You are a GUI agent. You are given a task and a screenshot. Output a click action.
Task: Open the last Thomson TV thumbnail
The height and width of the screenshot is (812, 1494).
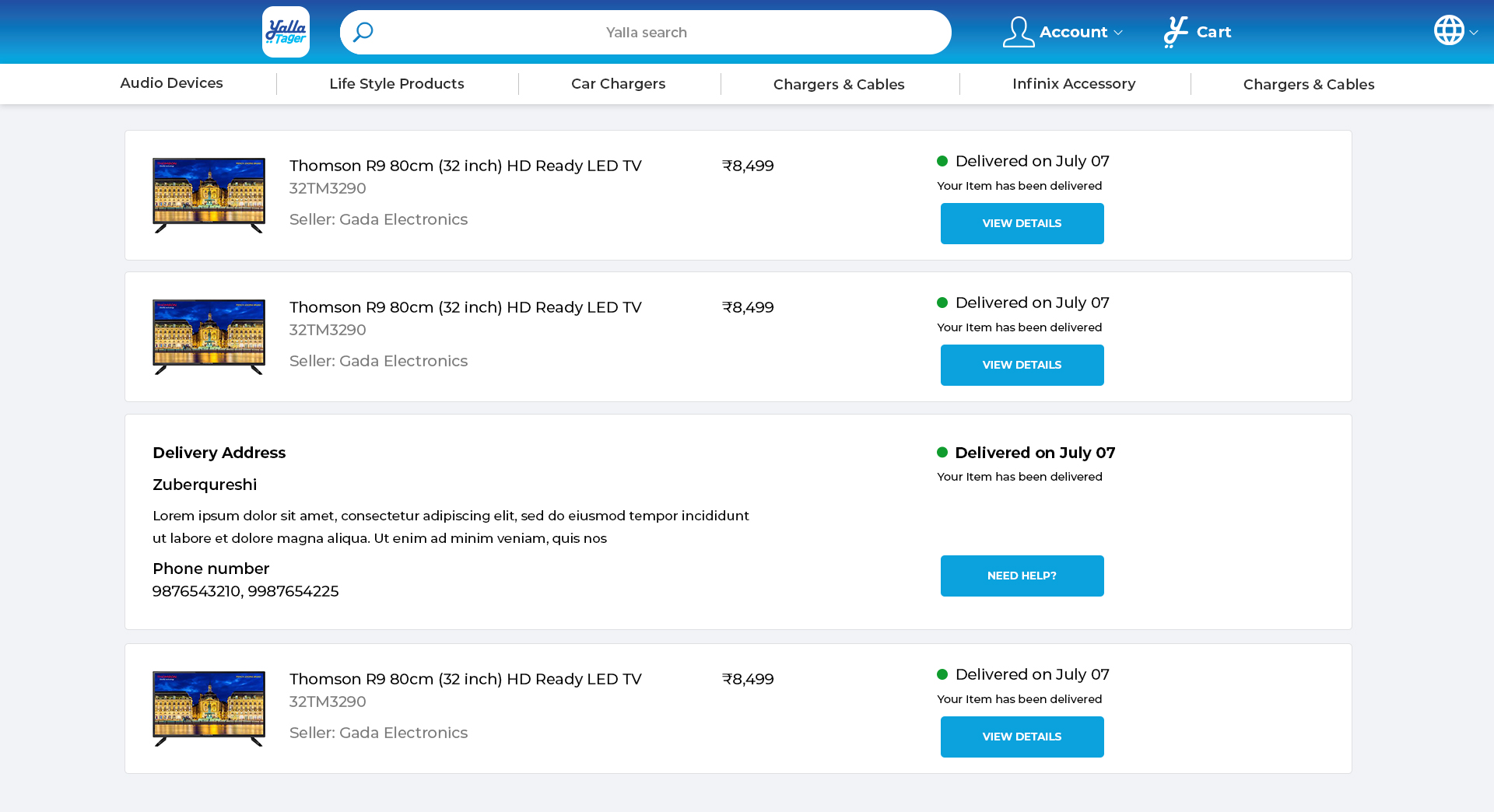click(209, 709)
